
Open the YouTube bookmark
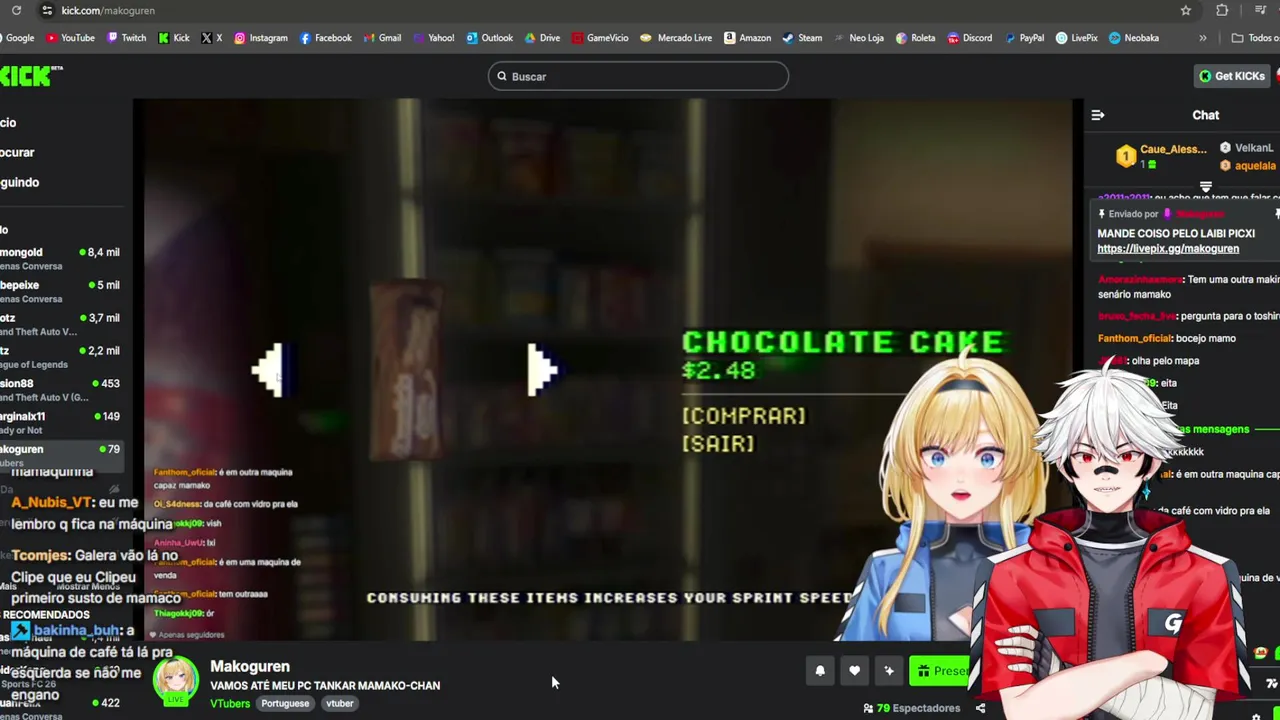coord(69,38)
